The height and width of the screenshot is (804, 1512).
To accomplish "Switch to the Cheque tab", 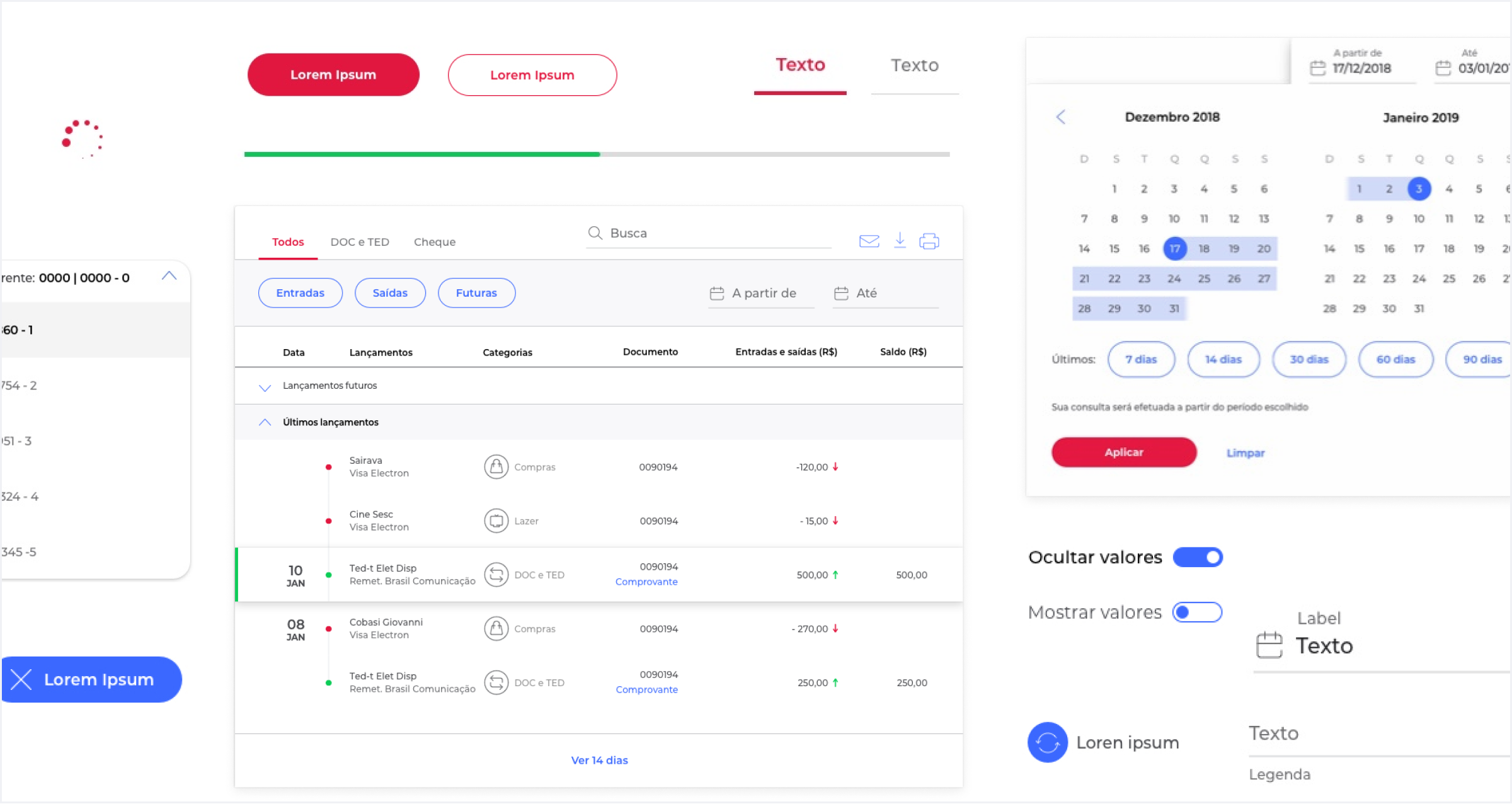I will 435,242.
